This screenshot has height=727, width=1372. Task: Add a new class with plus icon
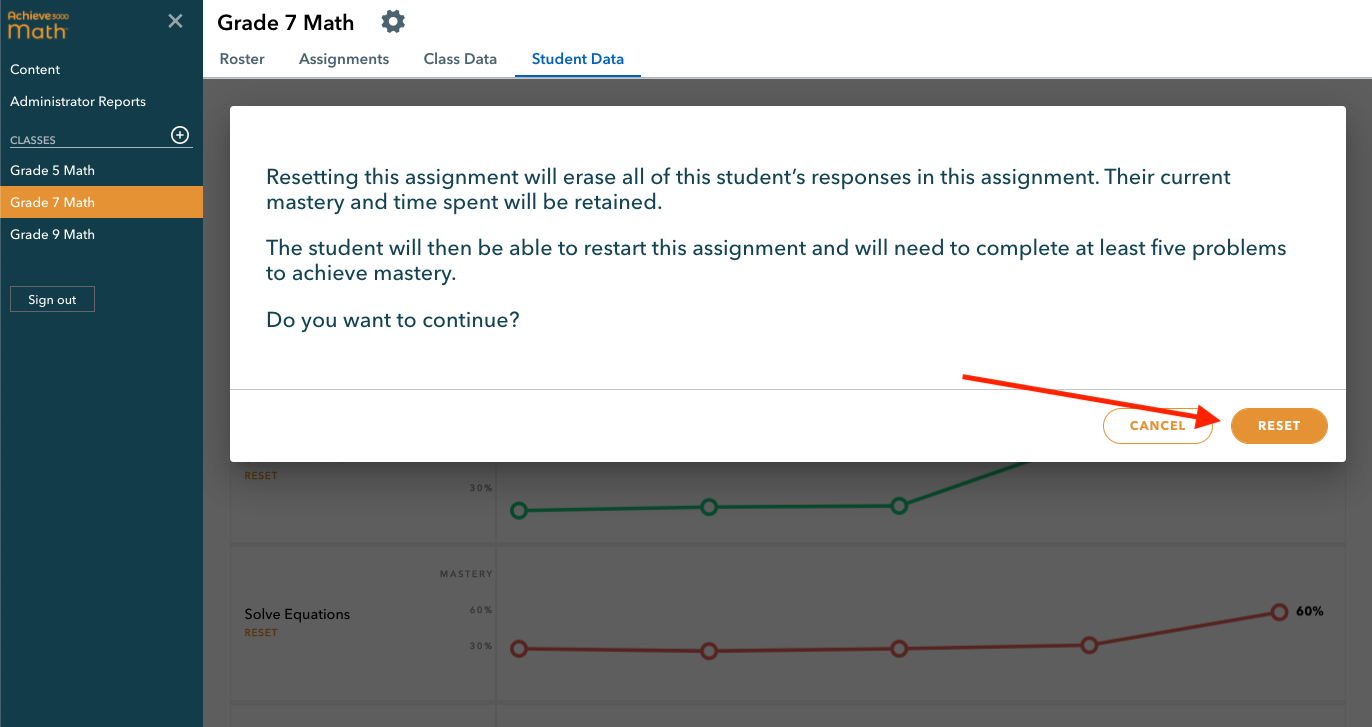coord(180,135)
